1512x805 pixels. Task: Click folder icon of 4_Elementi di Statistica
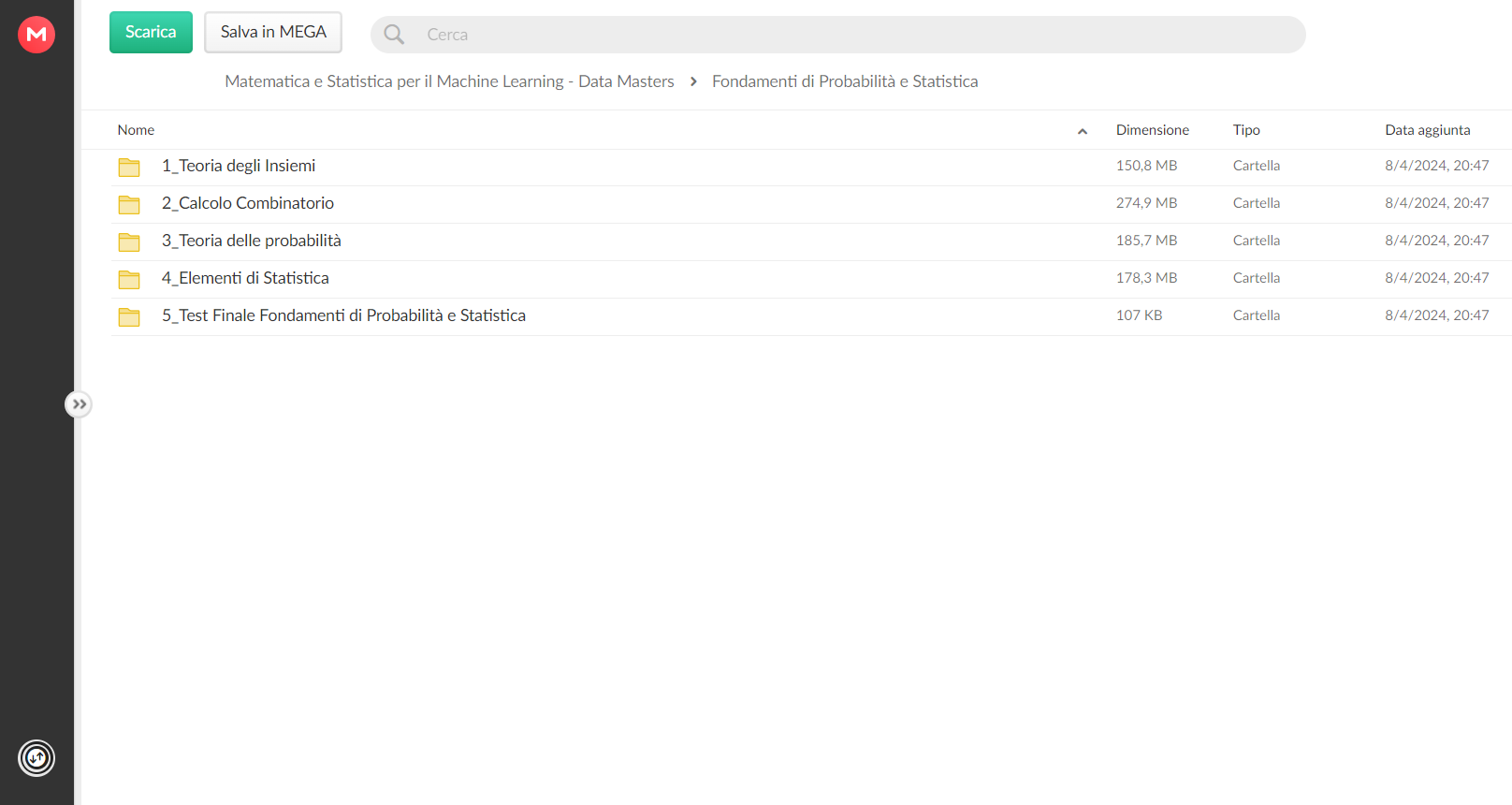click(129, 279)
